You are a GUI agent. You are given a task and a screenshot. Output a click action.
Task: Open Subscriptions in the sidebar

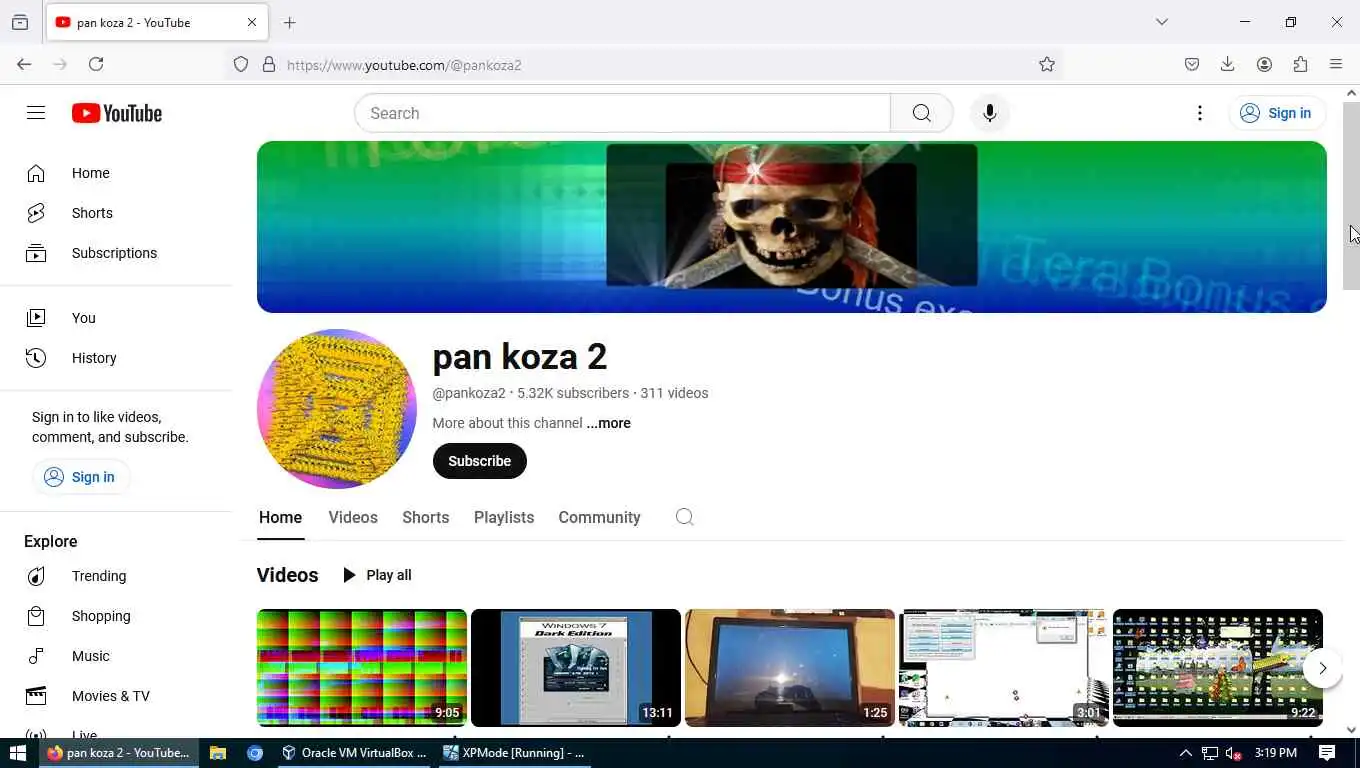click(x=116, y=253)
